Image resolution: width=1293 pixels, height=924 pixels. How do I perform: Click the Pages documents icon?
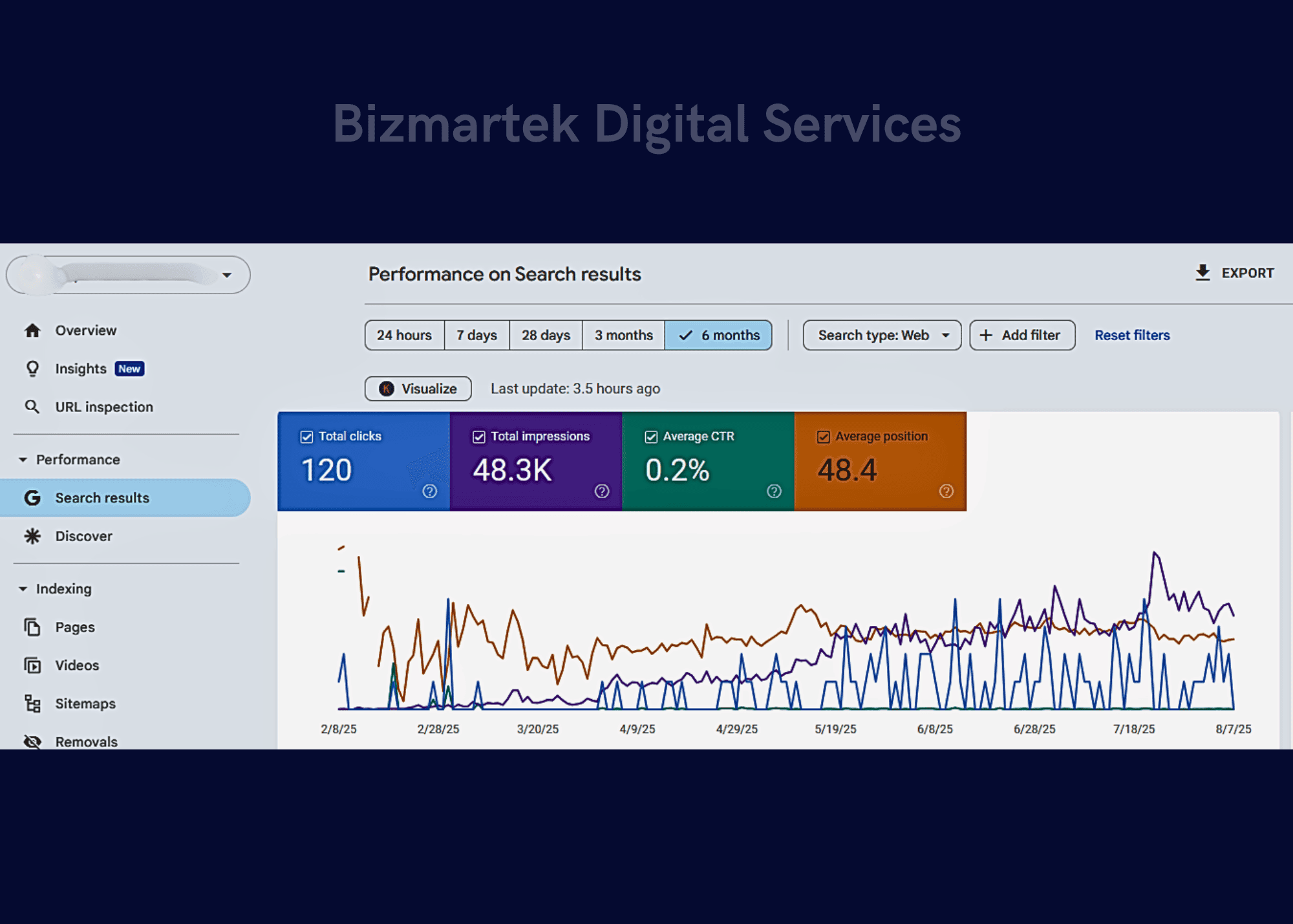(32, 627)
